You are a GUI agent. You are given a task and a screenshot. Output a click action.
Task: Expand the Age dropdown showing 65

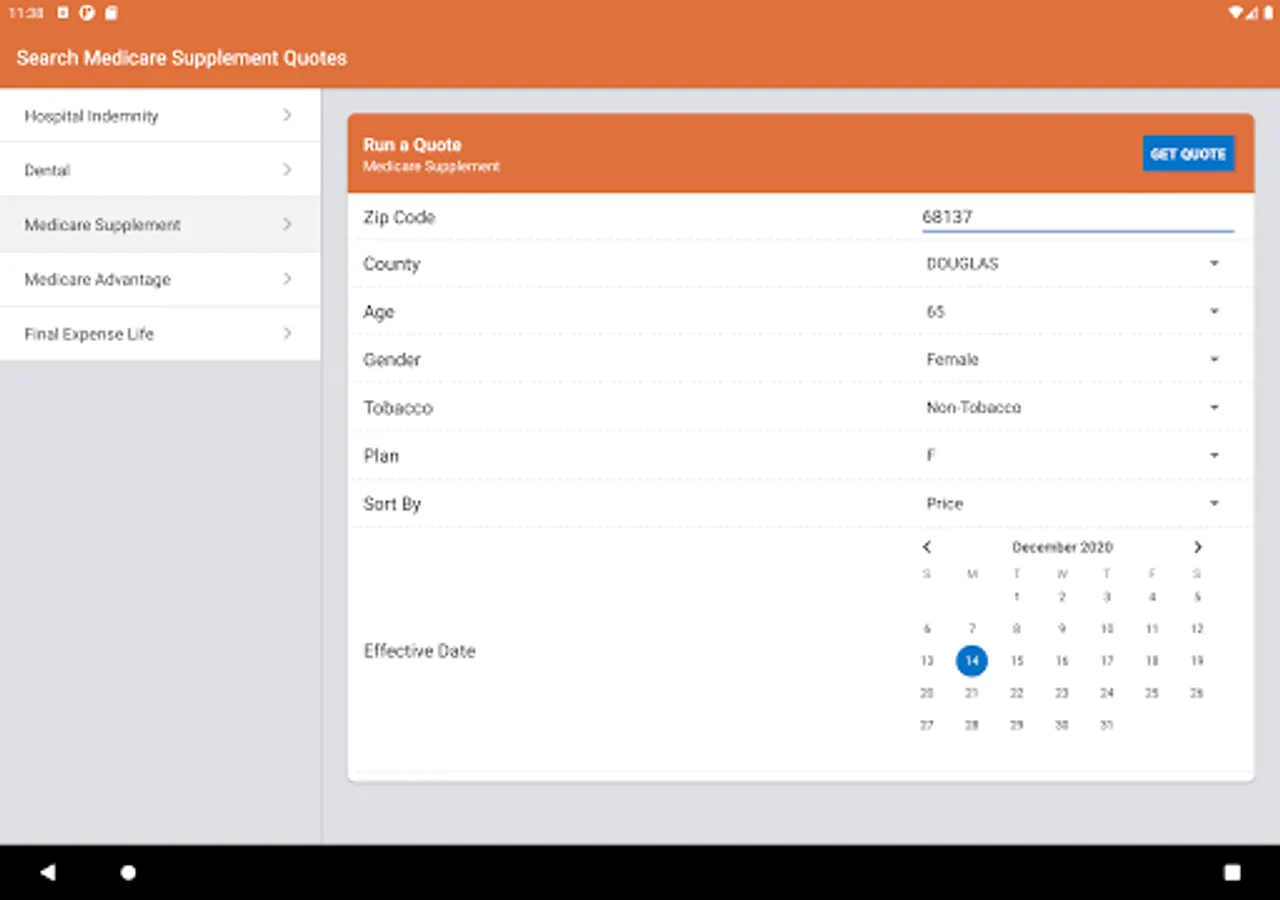click(1078, 312)
